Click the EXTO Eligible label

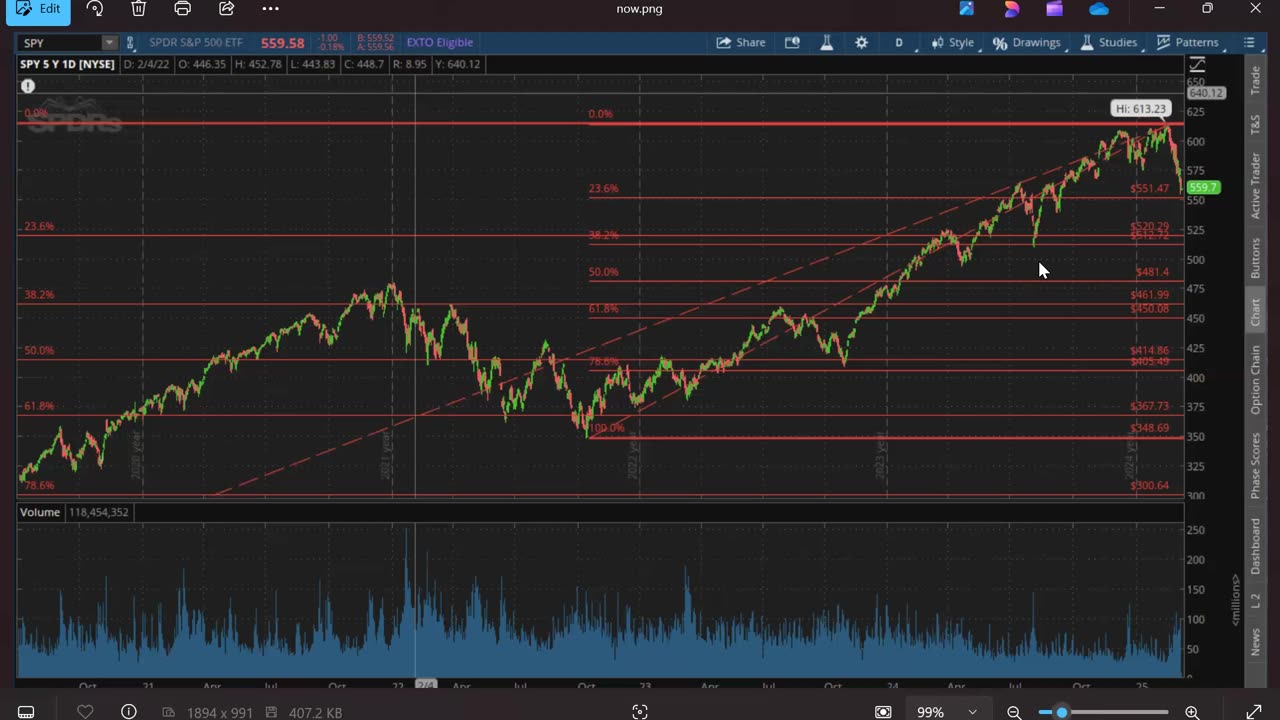(x=440, y=43)
